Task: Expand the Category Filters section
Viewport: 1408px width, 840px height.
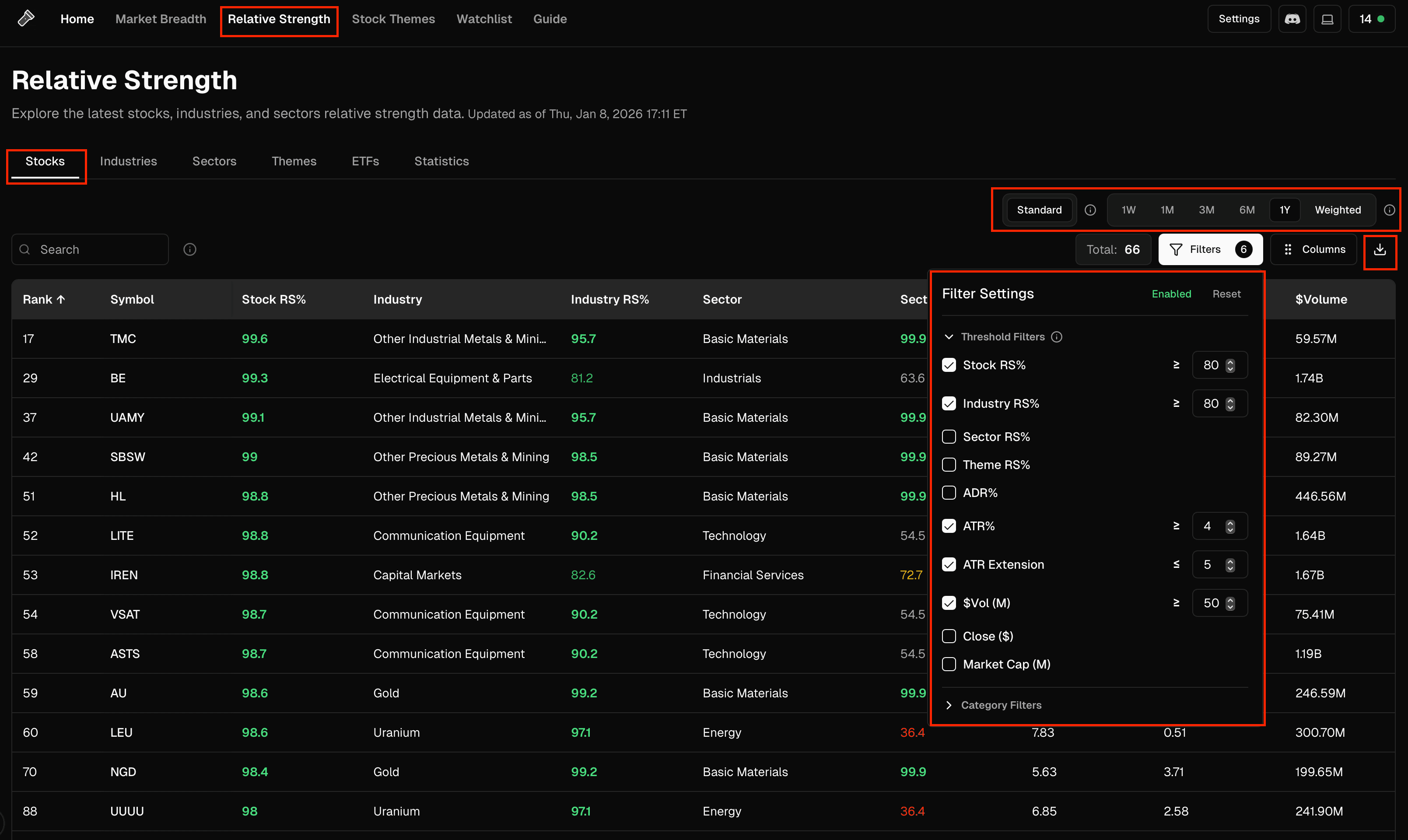Action: pos(949,705)
